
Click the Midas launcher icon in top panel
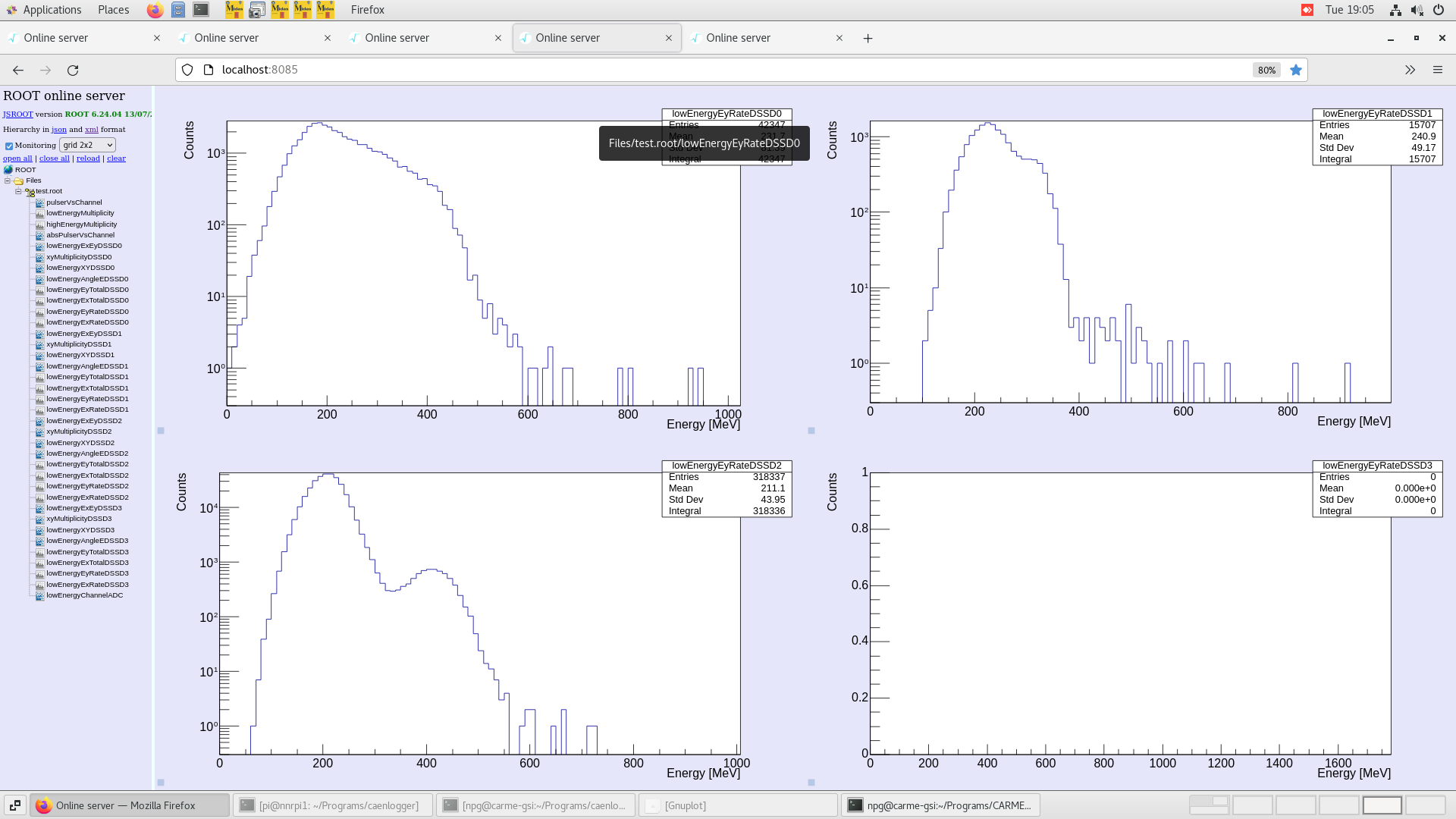click(x=235, y=10)
